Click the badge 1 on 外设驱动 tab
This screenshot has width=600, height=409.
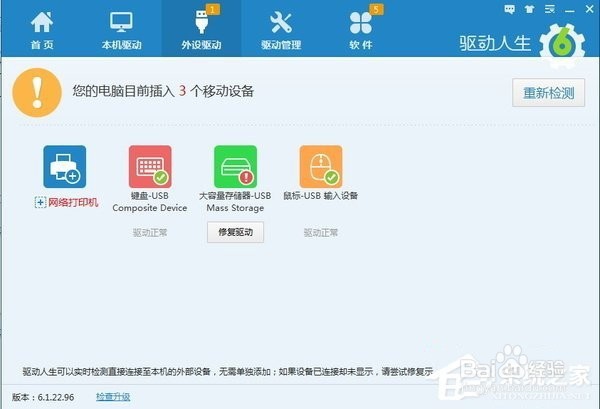tap(213, 9)
